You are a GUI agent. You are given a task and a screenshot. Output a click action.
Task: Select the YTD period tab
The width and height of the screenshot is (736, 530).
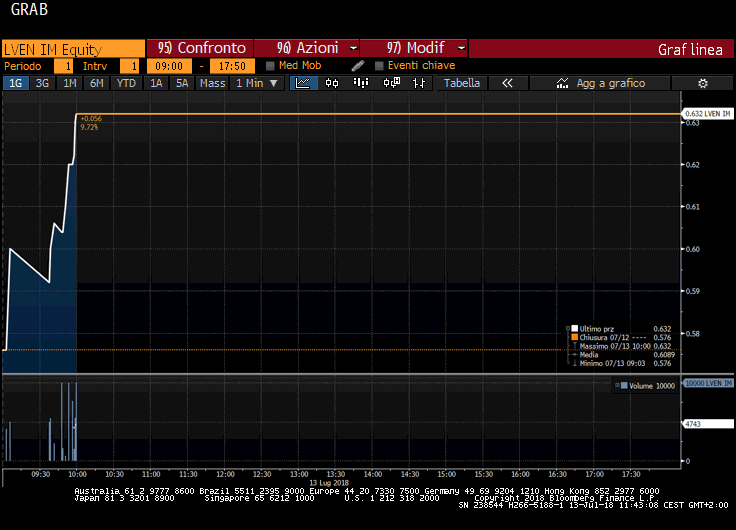[x=126, y=83]
